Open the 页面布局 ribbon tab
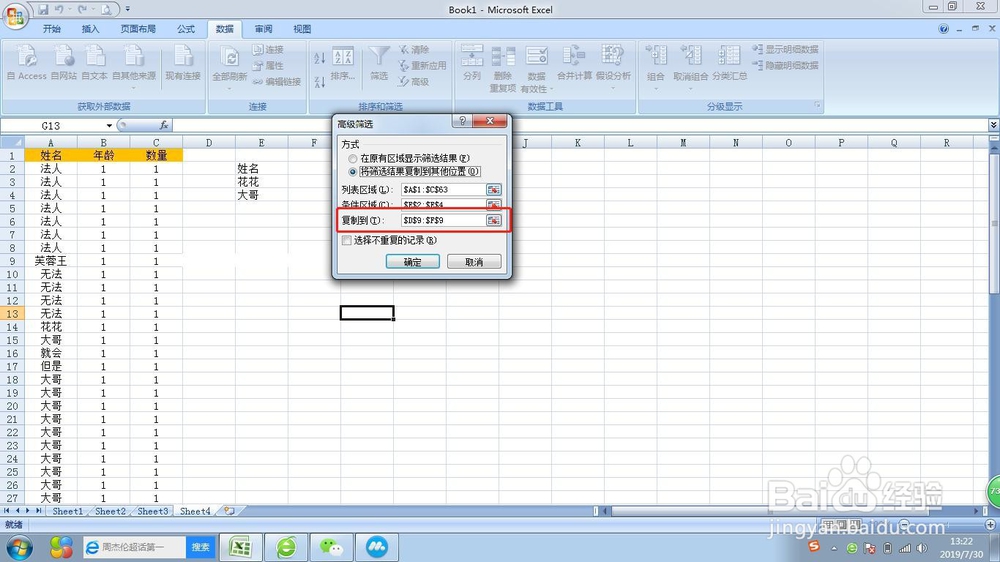Screen dimensions: 1000x562 pos(138,29)
